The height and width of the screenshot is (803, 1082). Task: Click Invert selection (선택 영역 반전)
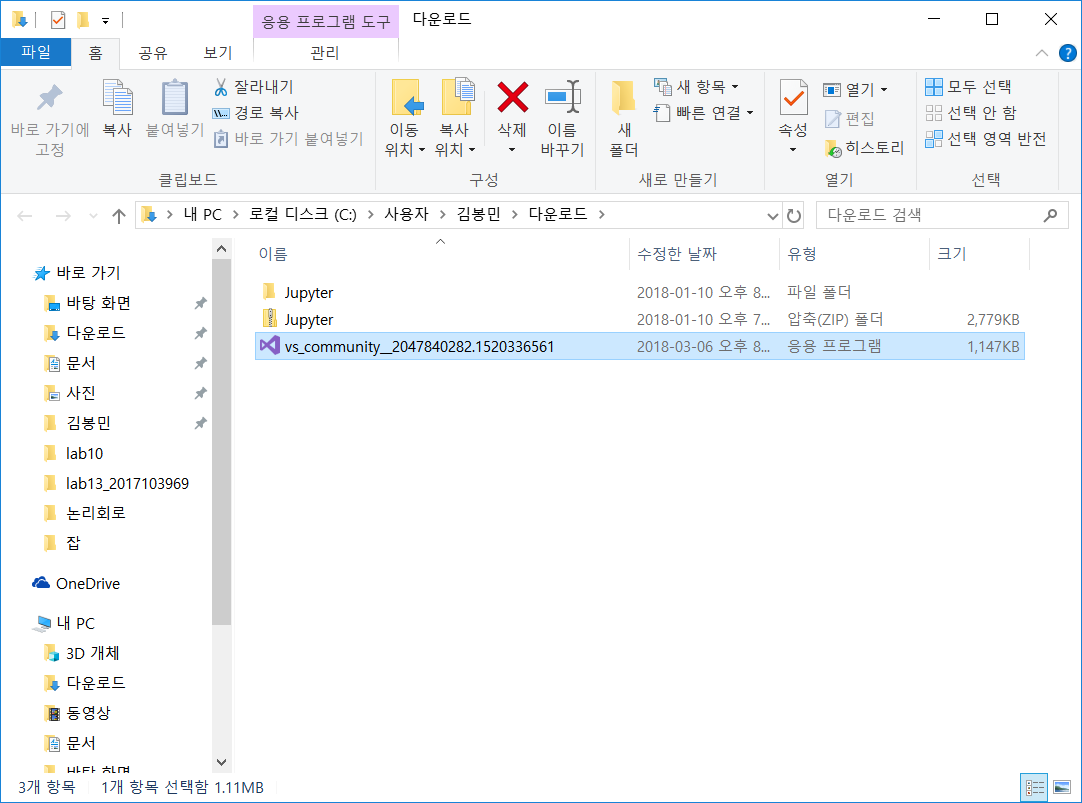coord(985,139)
